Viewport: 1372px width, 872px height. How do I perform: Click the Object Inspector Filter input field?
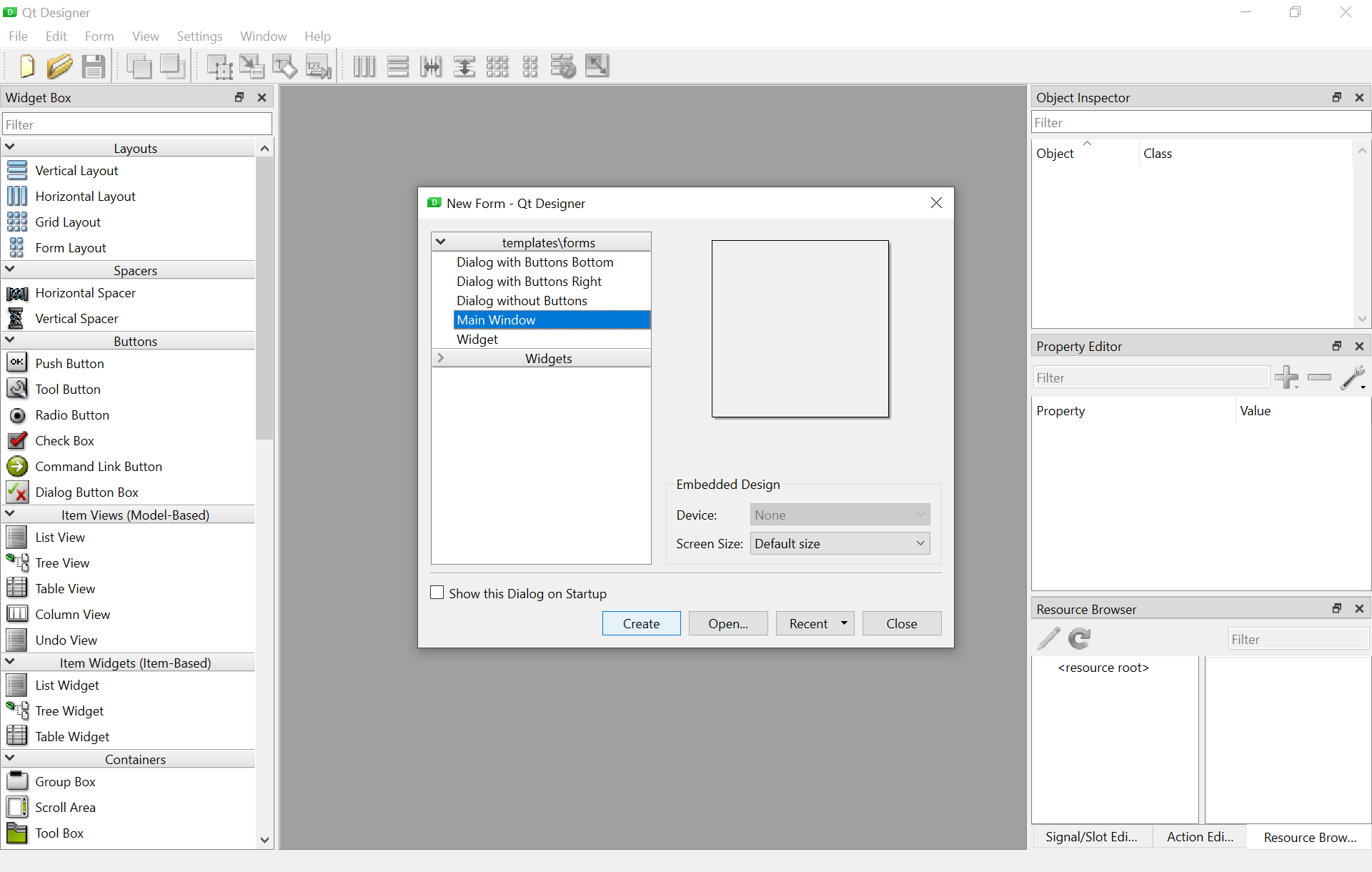coord(1198,122)
